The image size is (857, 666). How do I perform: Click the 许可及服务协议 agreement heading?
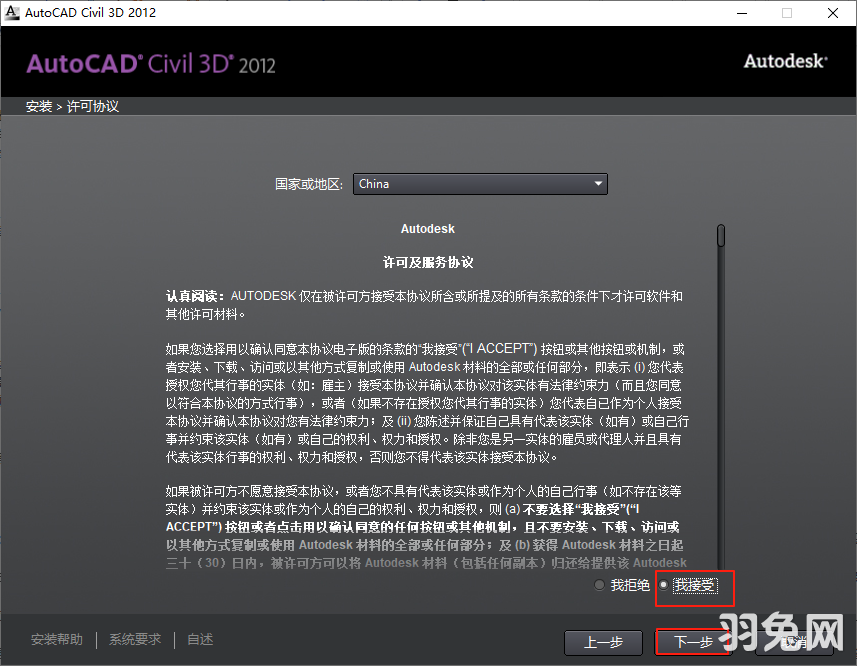pos(428,262)
